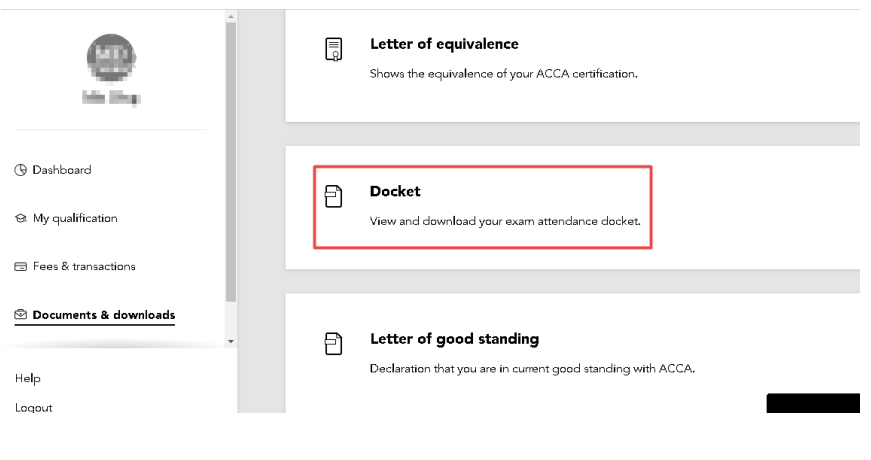
Task: Click the Letter of good standing icon
Action: [x=334, y=345]
